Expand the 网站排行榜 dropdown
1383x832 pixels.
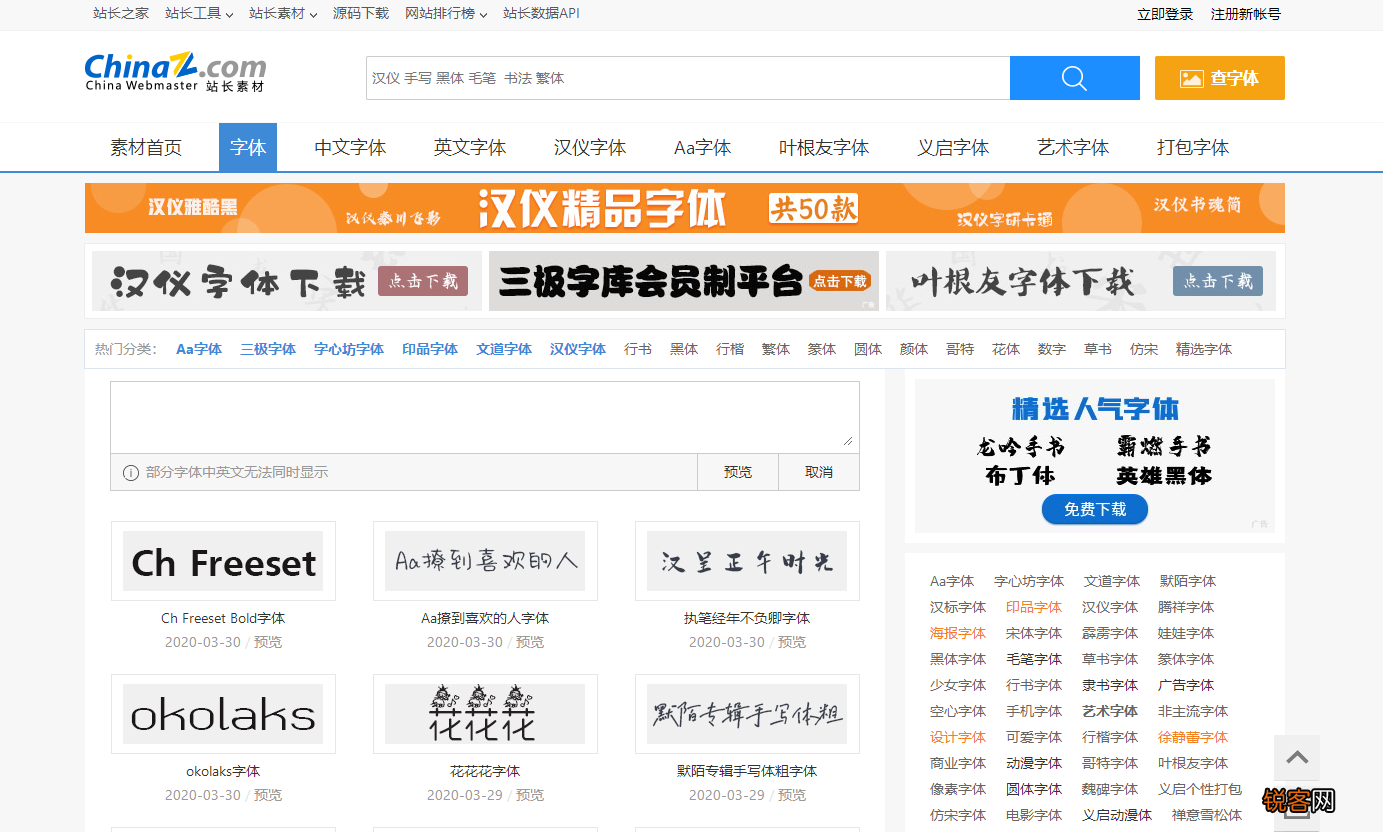pos(446,14)
